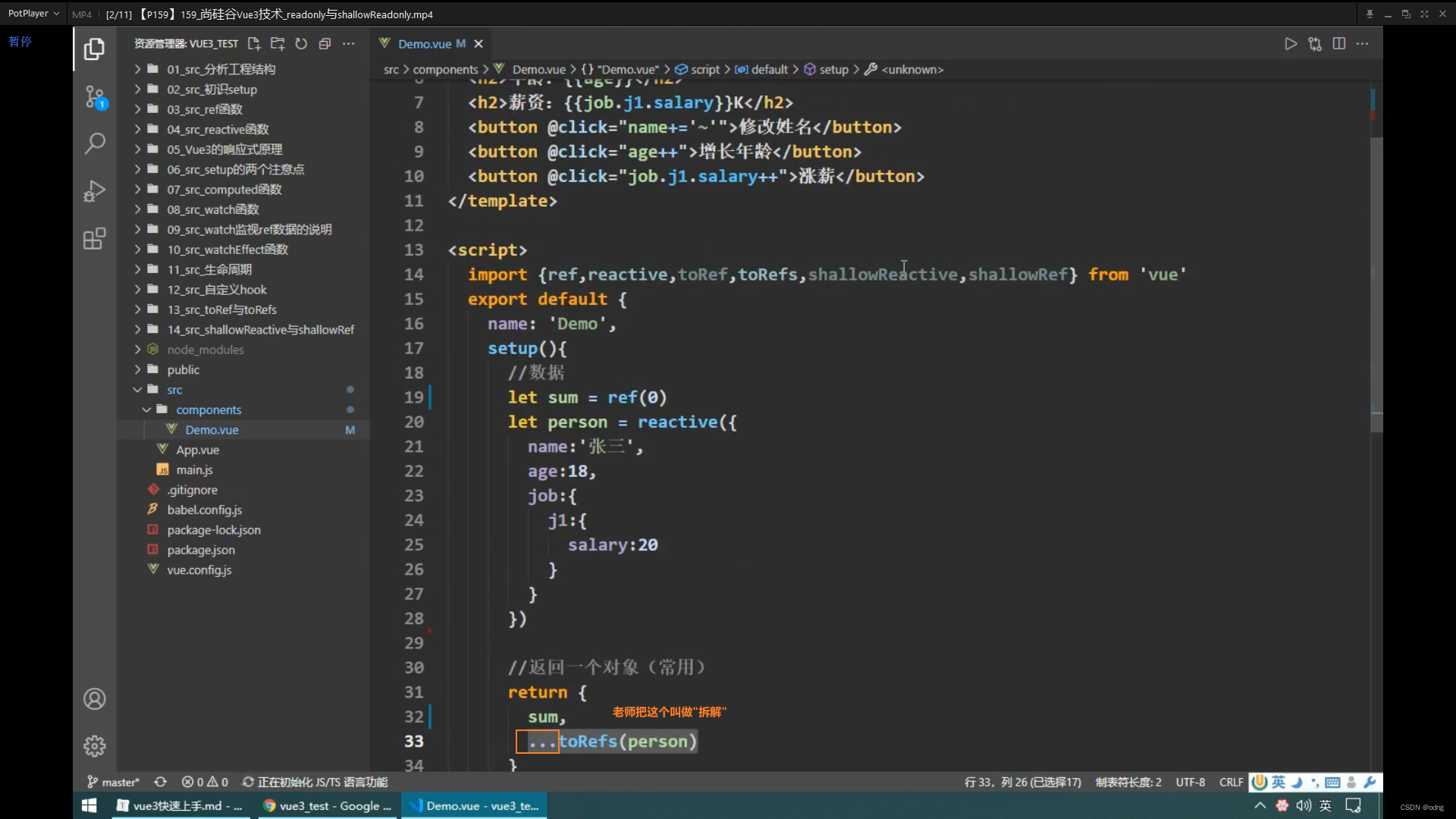The width and height of the screenshot is (1456, 819).
Task: Show hidden tray icons chevron
Action: [1260, 805]
